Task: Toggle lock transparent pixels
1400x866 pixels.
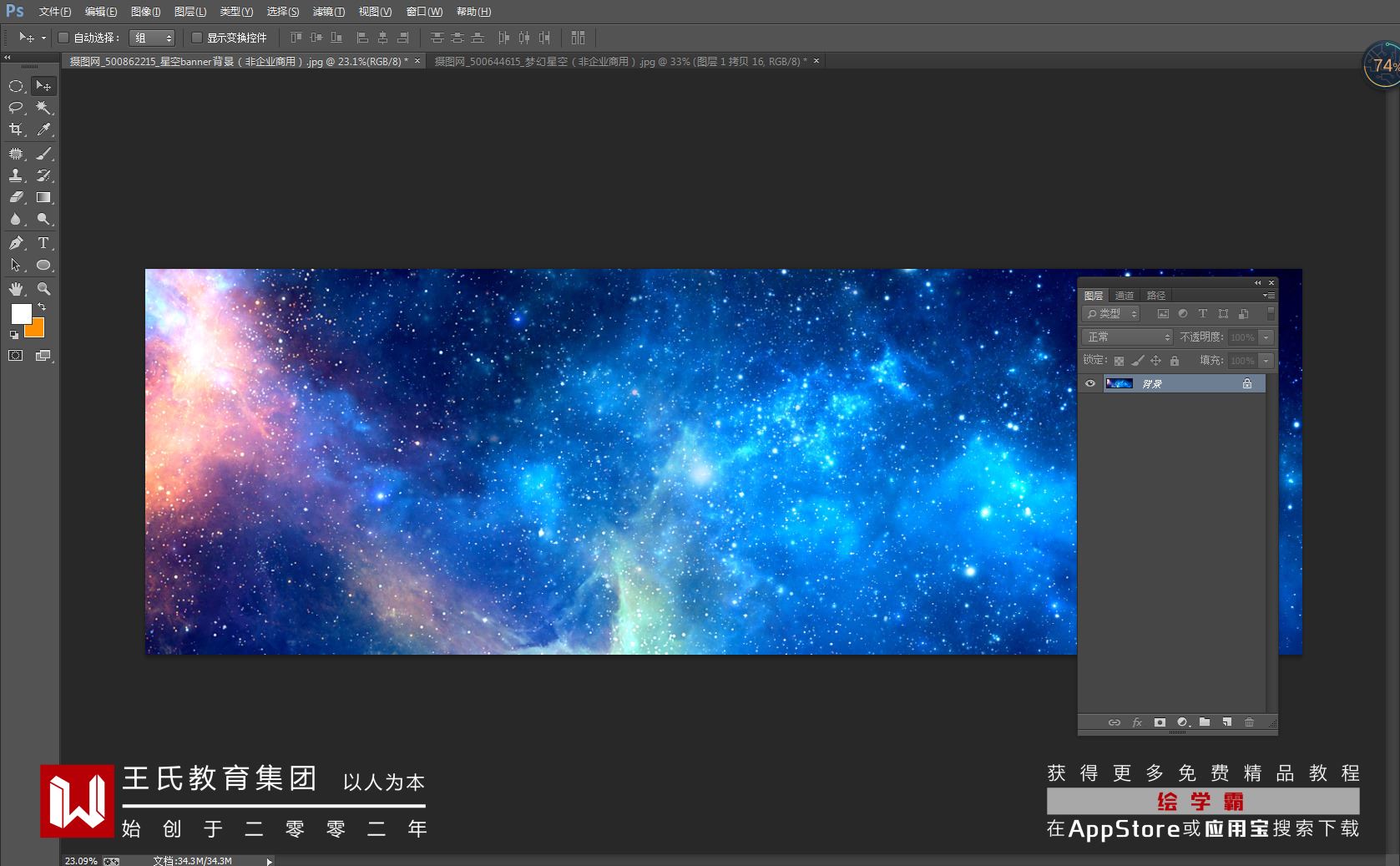Action: (x=1119, y=361)
